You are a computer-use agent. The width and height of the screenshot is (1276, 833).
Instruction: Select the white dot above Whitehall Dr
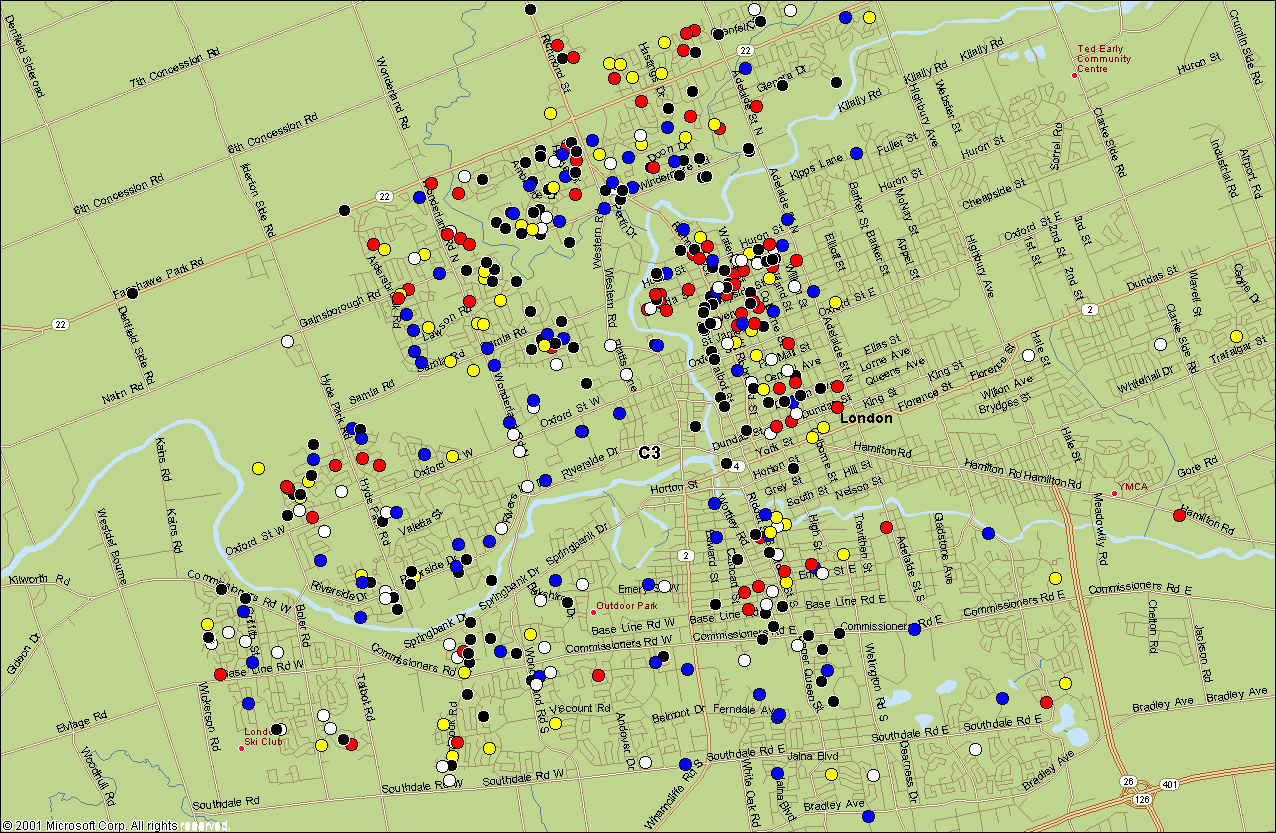(1160, 344)
